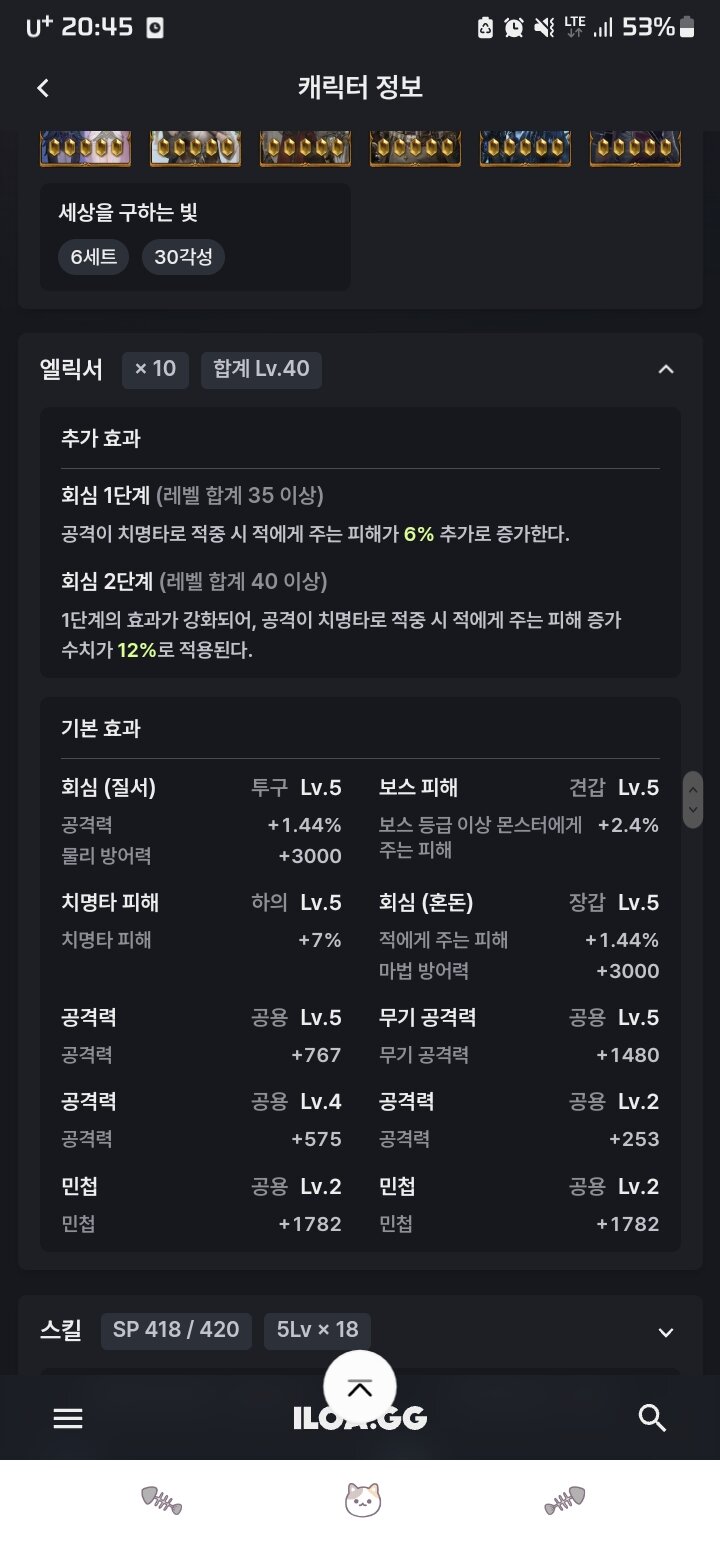
Task: Tap the scroll-to-top round button
Action: 360,1387
